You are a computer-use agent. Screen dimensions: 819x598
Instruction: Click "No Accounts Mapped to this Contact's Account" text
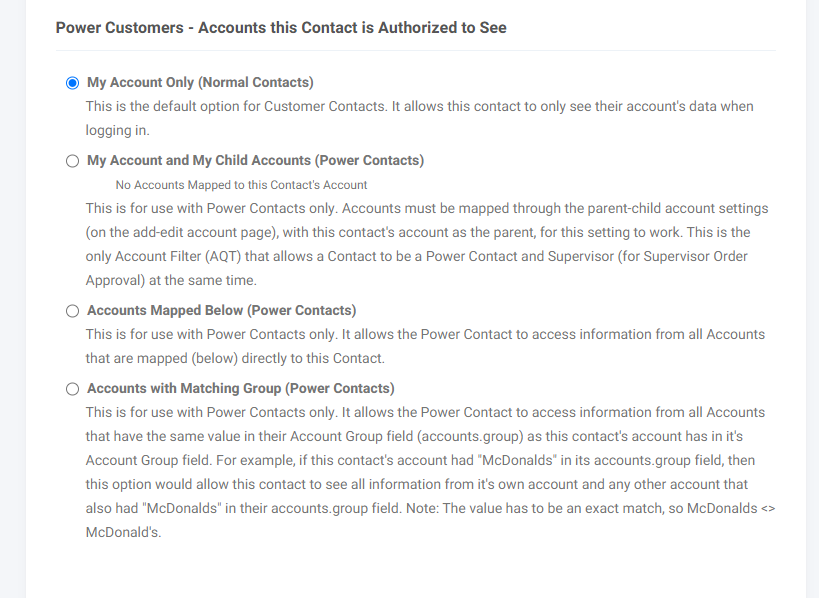click(x=241, y=185)
